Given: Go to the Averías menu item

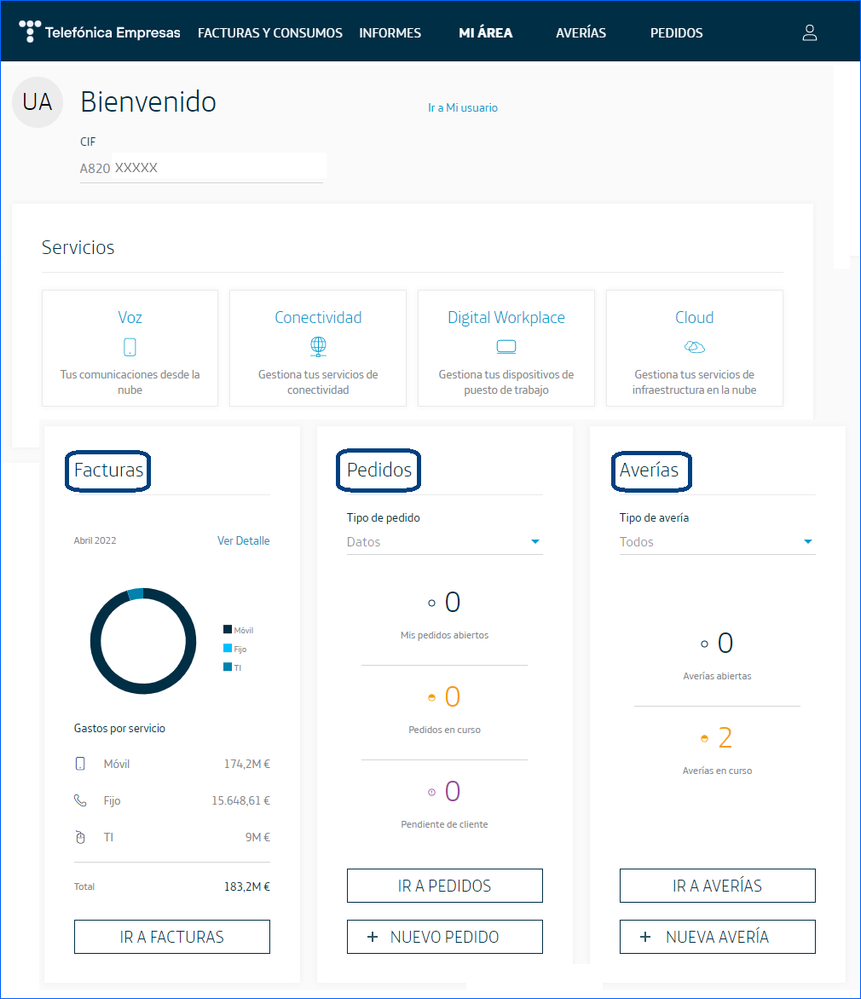Looking at the screenshot, I should [x=581, y=33].
